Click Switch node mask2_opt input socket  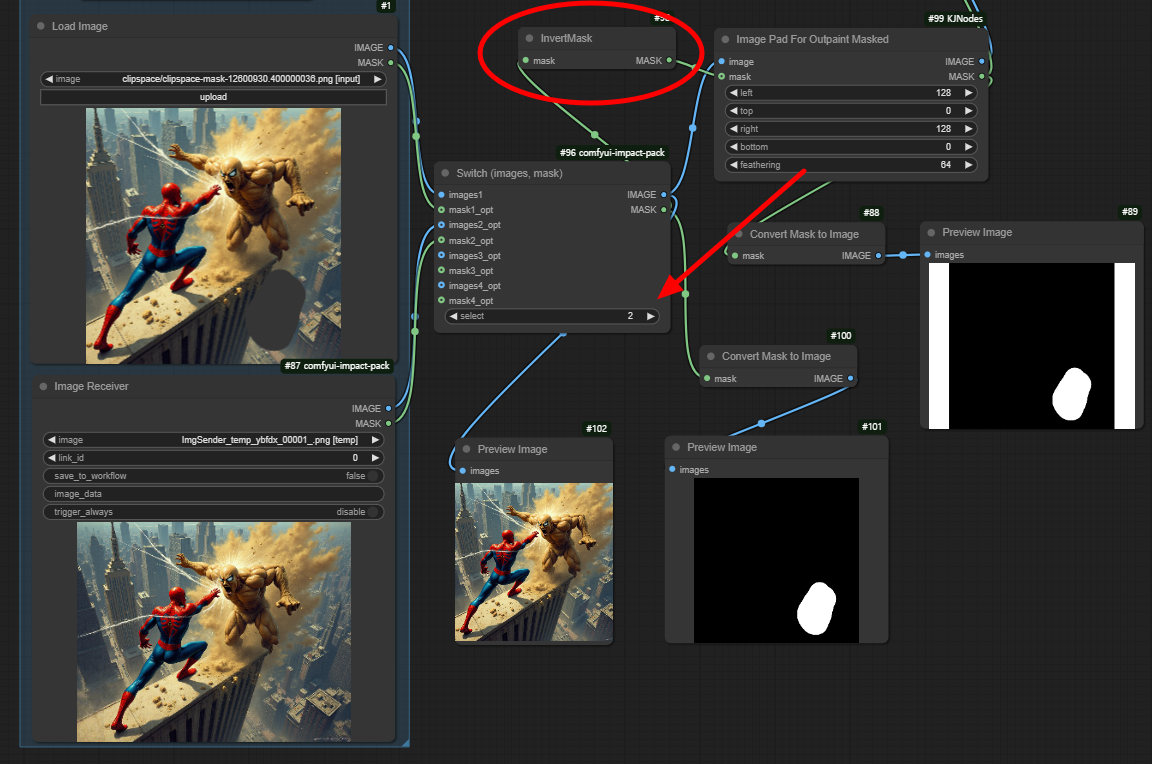point(442,240)
